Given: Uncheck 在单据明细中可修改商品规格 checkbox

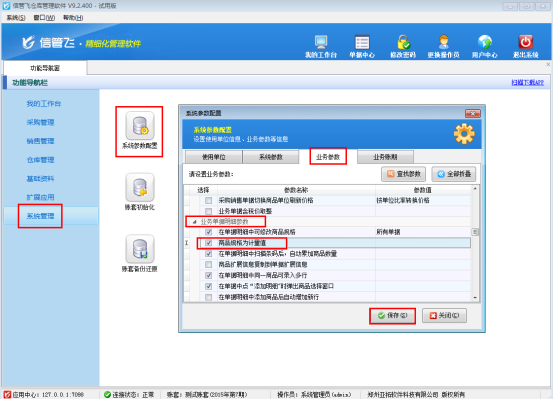Looking at the screenshot, I should click(208, 232).
